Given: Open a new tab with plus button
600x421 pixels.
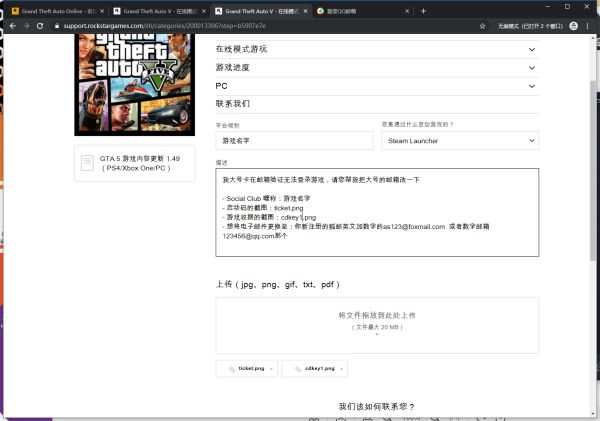Looking at the screenshot, I should coord(423,11).
